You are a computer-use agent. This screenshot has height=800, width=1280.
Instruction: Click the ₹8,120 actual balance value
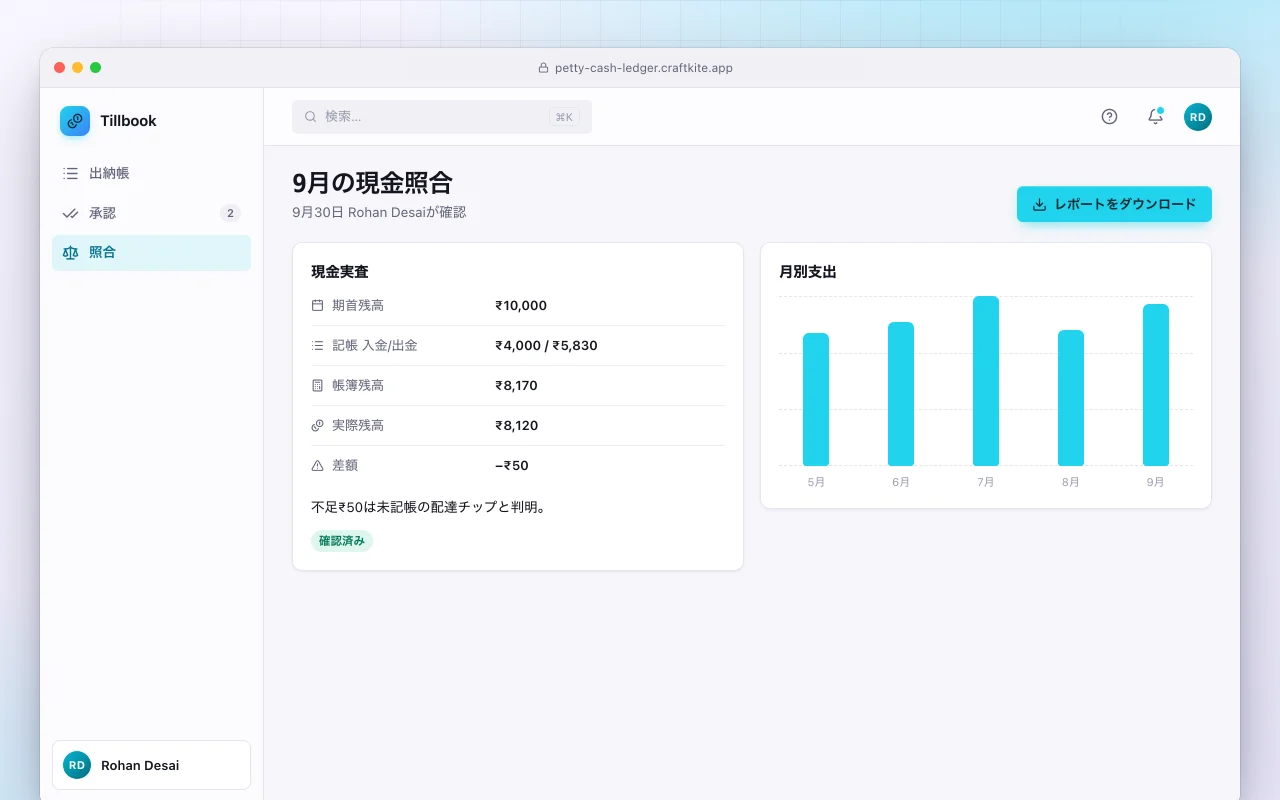(516, 425)
